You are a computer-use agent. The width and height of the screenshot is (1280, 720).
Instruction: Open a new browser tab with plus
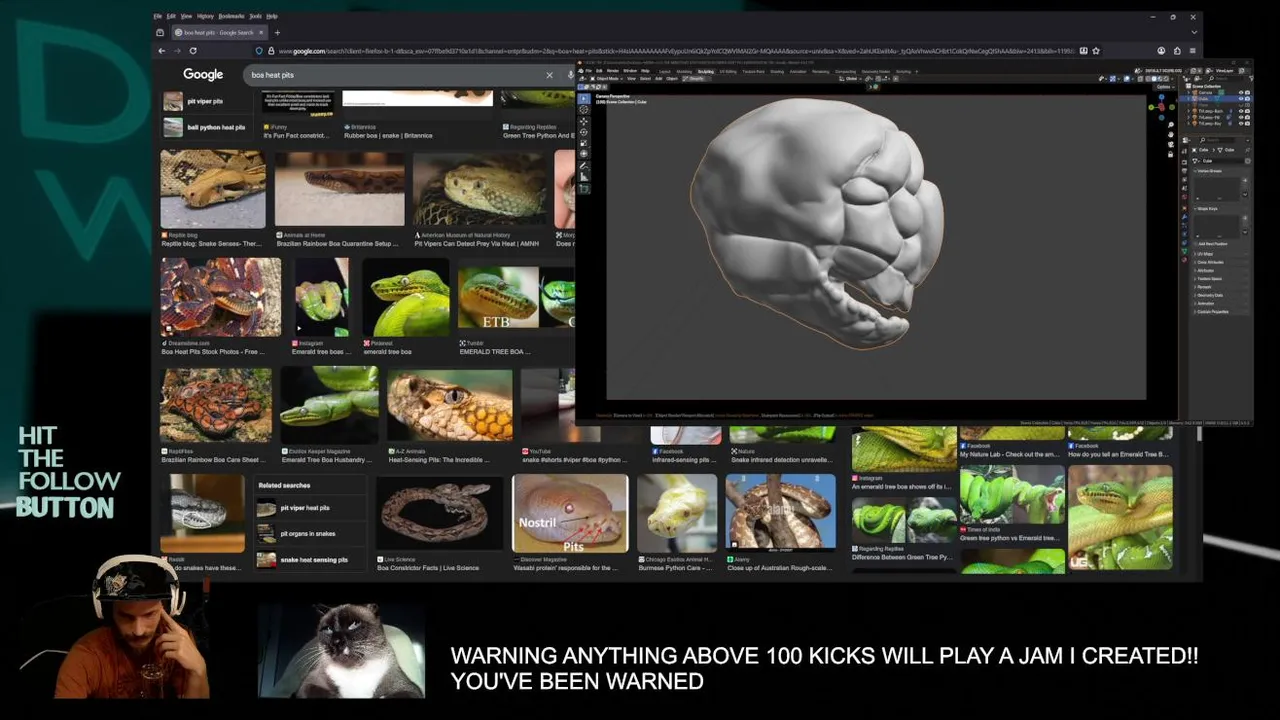pyautogui.click(x=277, y=32)
